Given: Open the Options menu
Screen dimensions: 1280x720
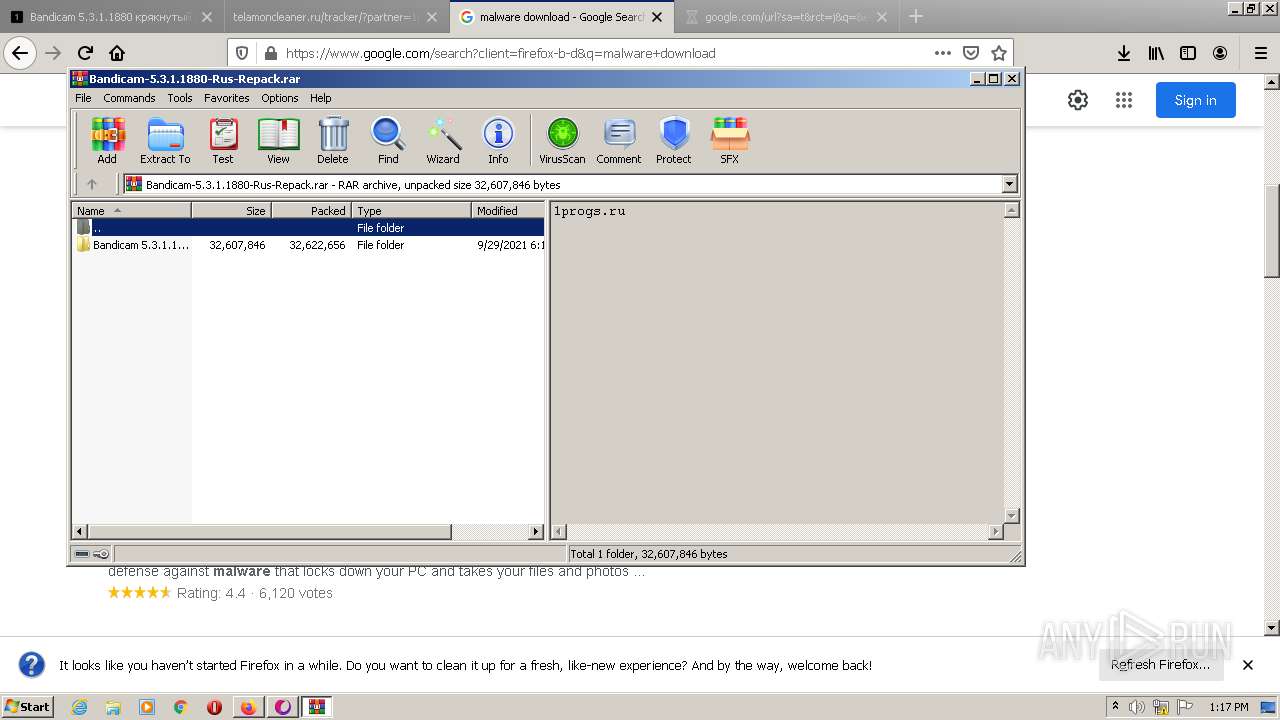Looking at the screenshot, I should (x=280, y=98).
